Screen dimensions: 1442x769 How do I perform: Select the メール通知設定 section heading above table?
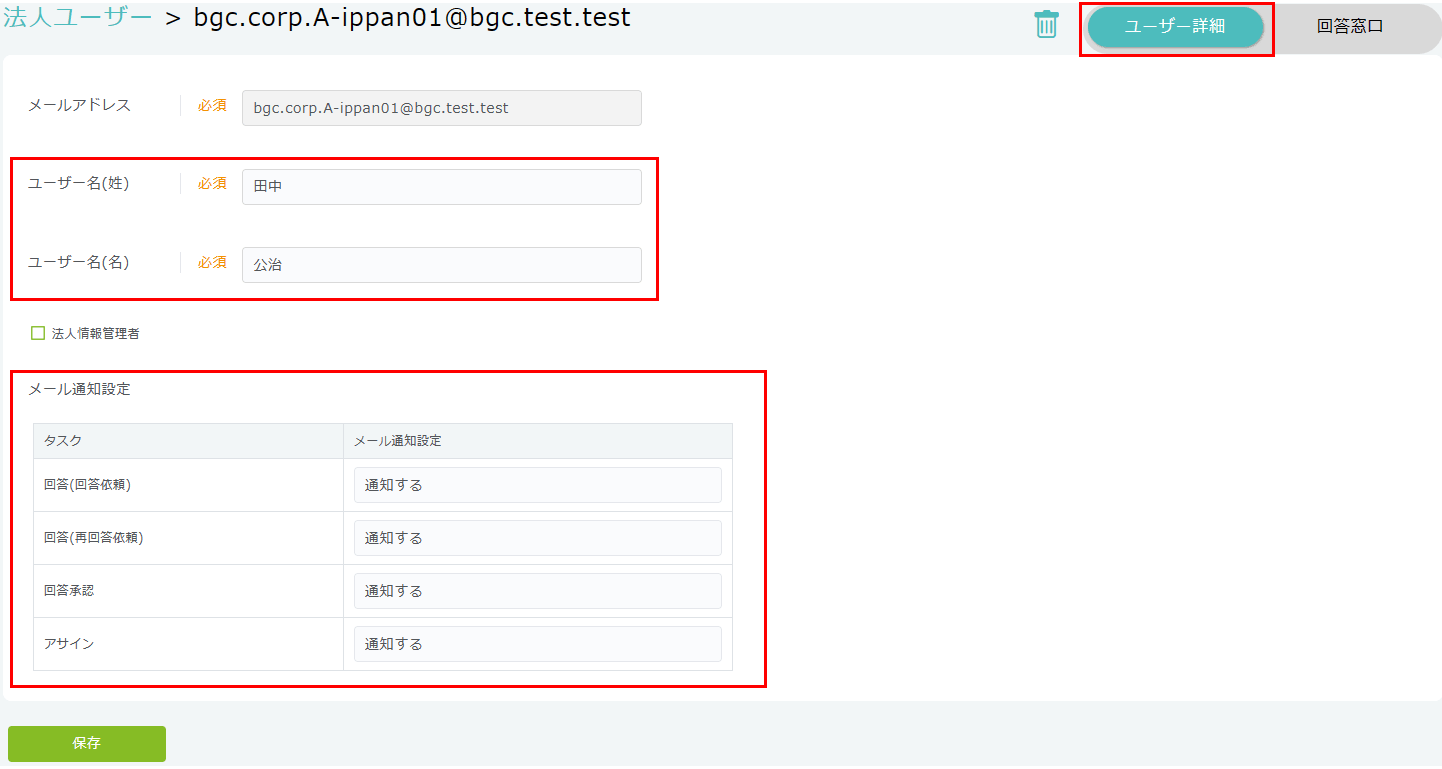tap(79, 389)
